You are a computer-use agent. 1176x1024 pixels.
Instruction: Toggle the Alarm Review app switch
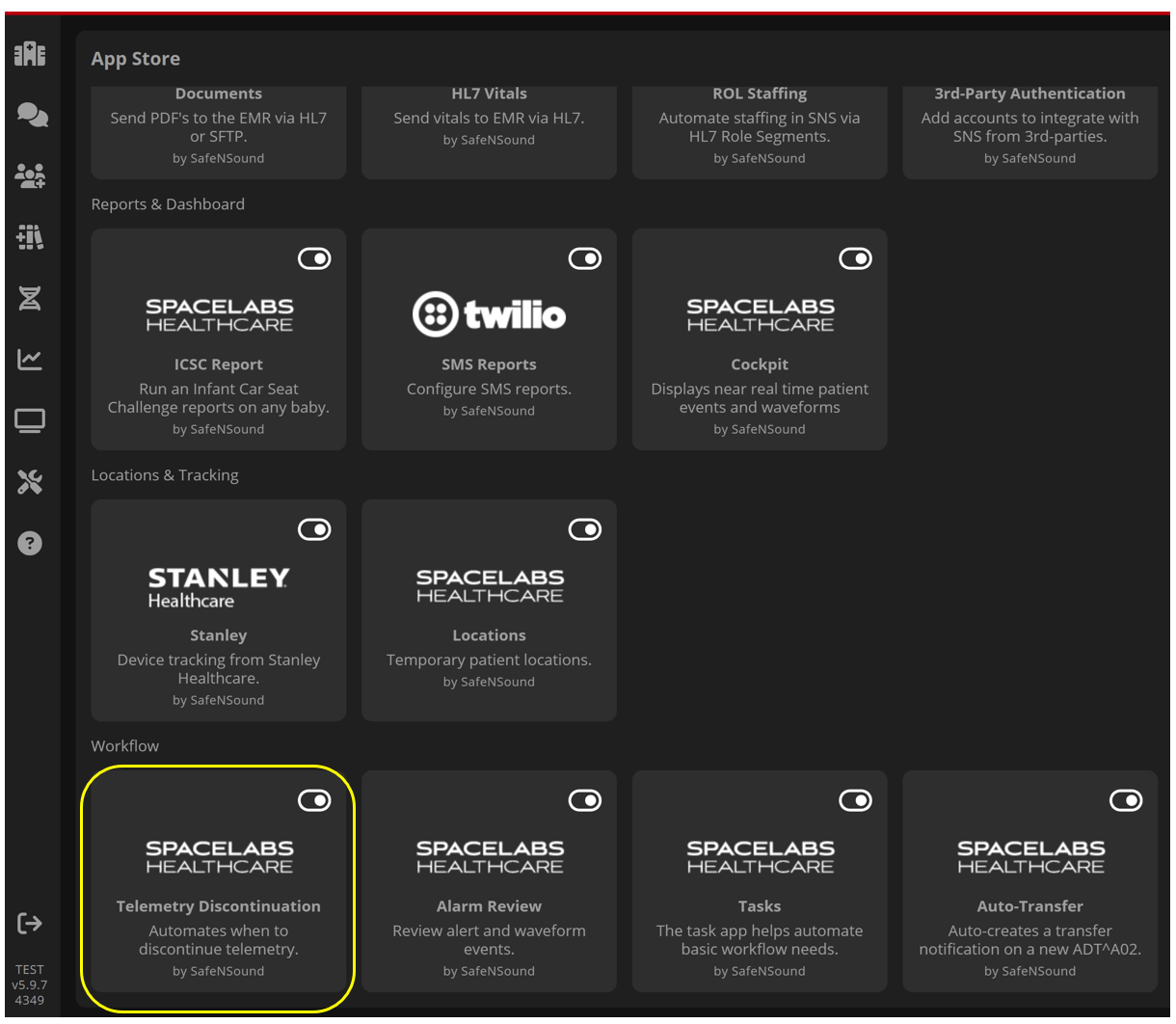tap(585, 800)
